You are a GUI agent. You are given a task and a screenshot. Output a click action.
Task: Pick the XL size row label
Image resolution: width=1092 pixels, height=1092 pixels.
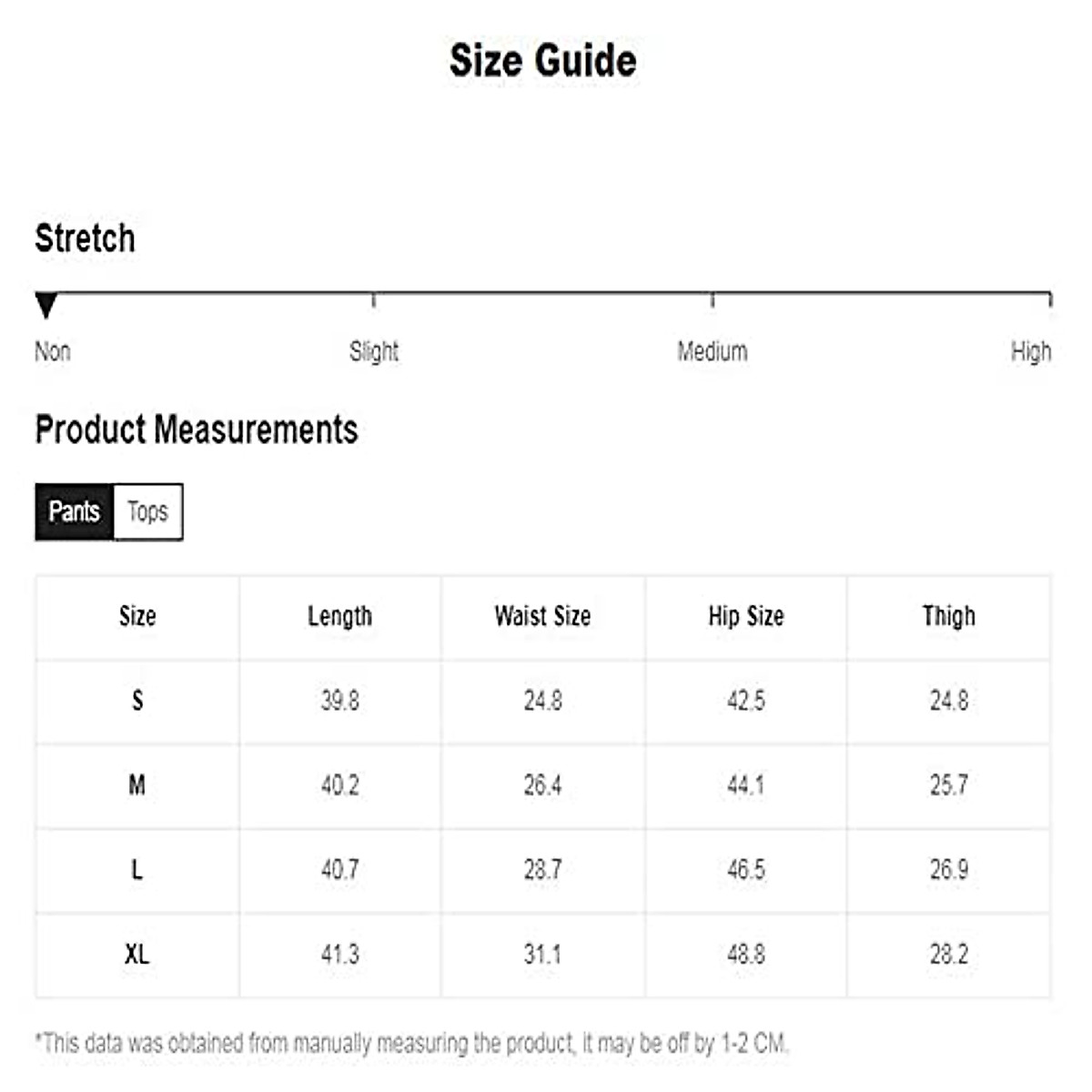pyautogui.click(x=137, y=955)
